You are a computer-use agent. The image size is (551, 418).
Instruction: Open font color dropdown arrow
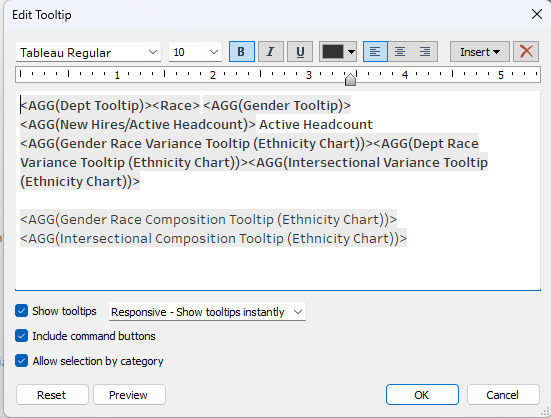point(351,52)
